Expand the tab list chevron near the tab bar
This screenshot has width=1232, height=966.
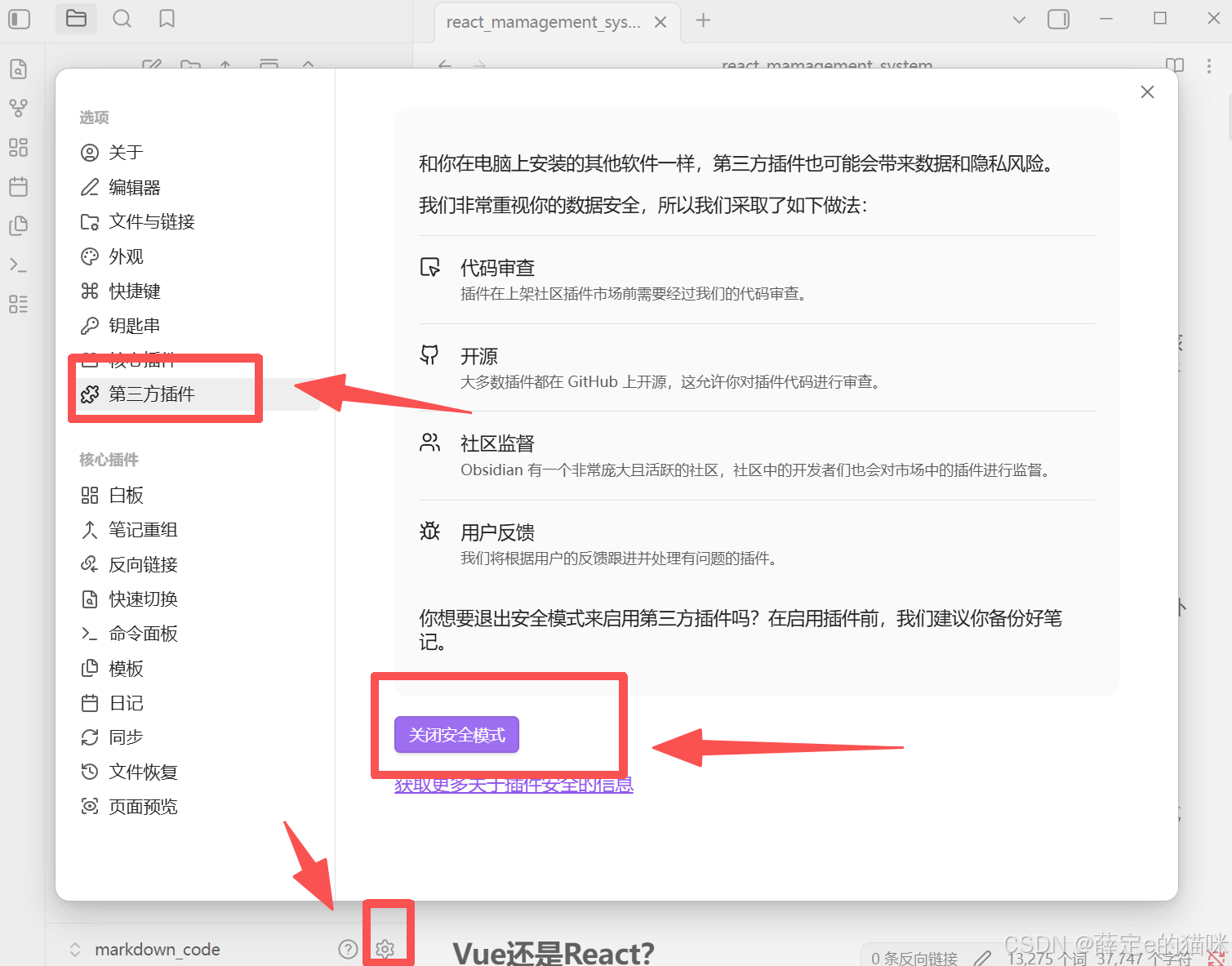1018,18
